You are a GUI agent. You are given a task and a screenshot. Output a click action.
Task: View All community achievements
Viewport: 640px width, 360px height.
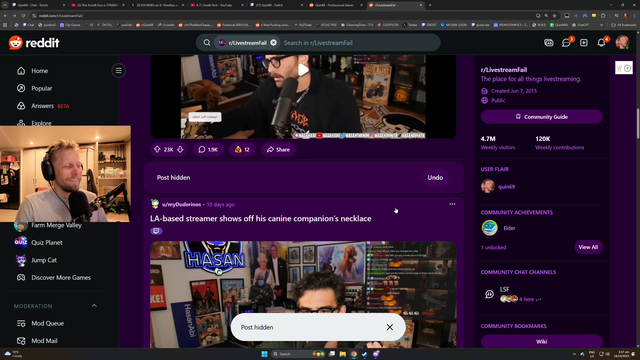[x=588, y=247]
